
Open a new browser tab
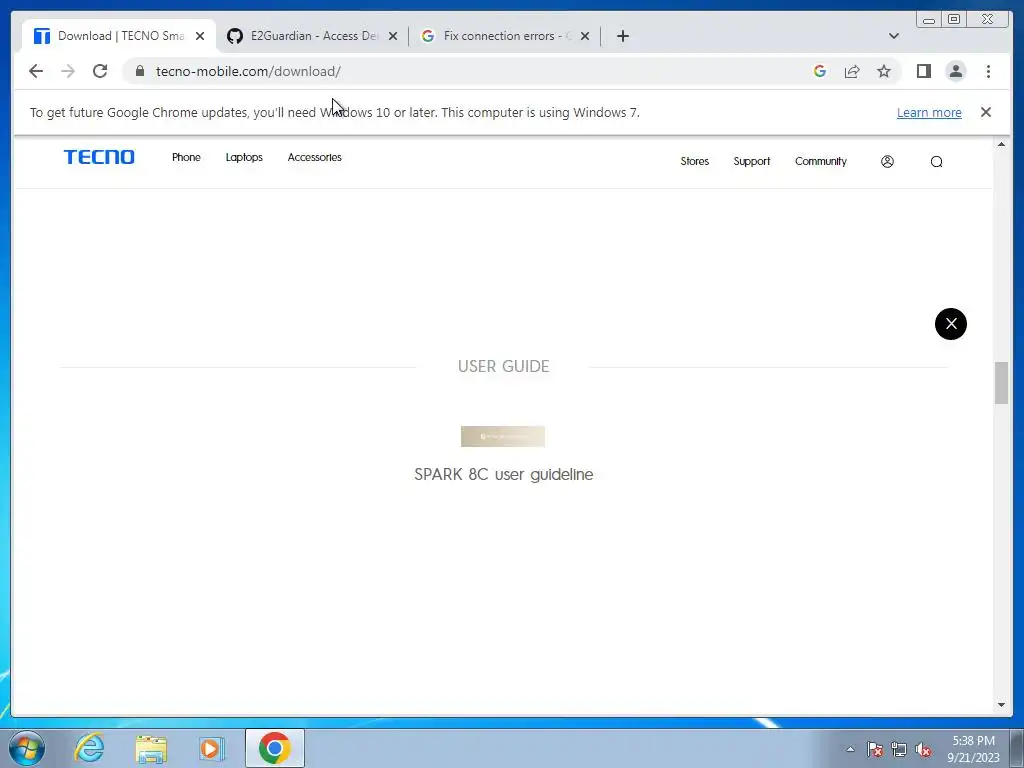click(x=623, y=36)
